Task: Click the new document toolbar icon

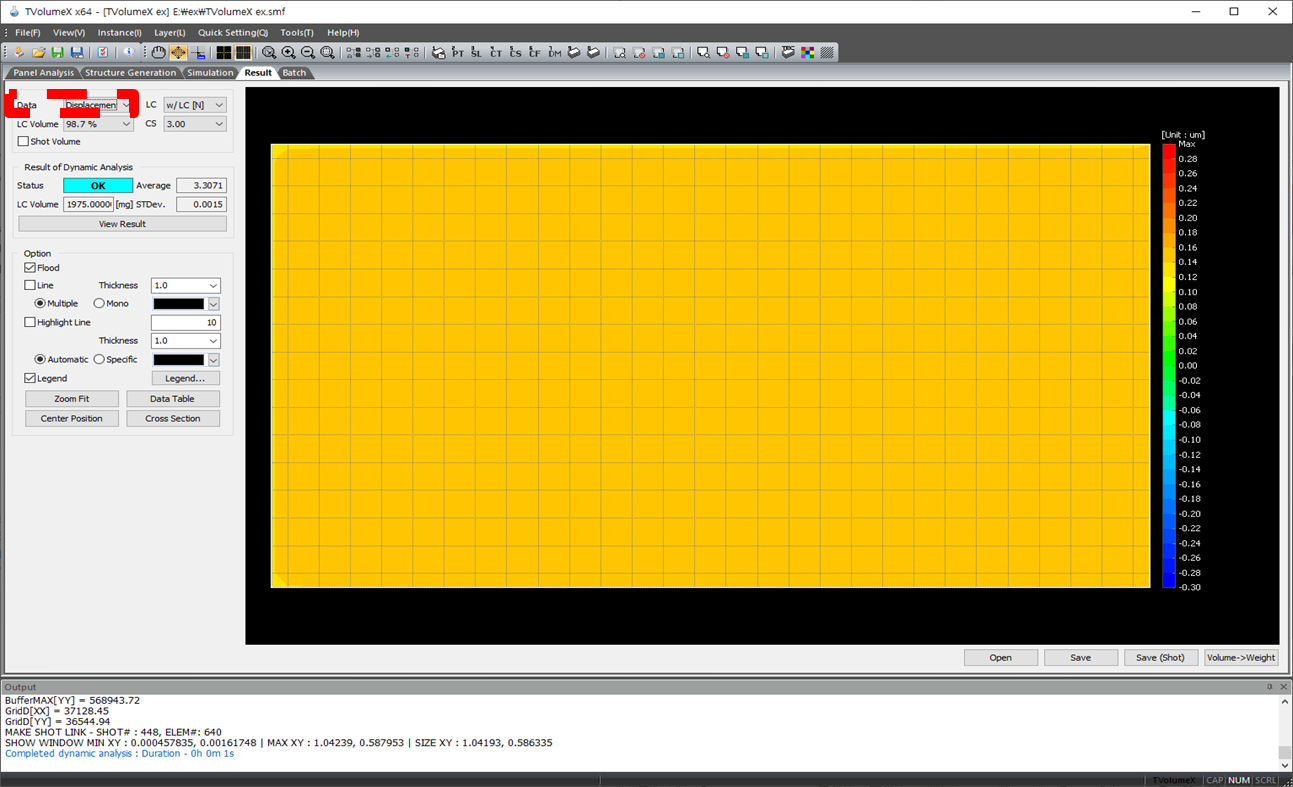Action: click(18, 52)
